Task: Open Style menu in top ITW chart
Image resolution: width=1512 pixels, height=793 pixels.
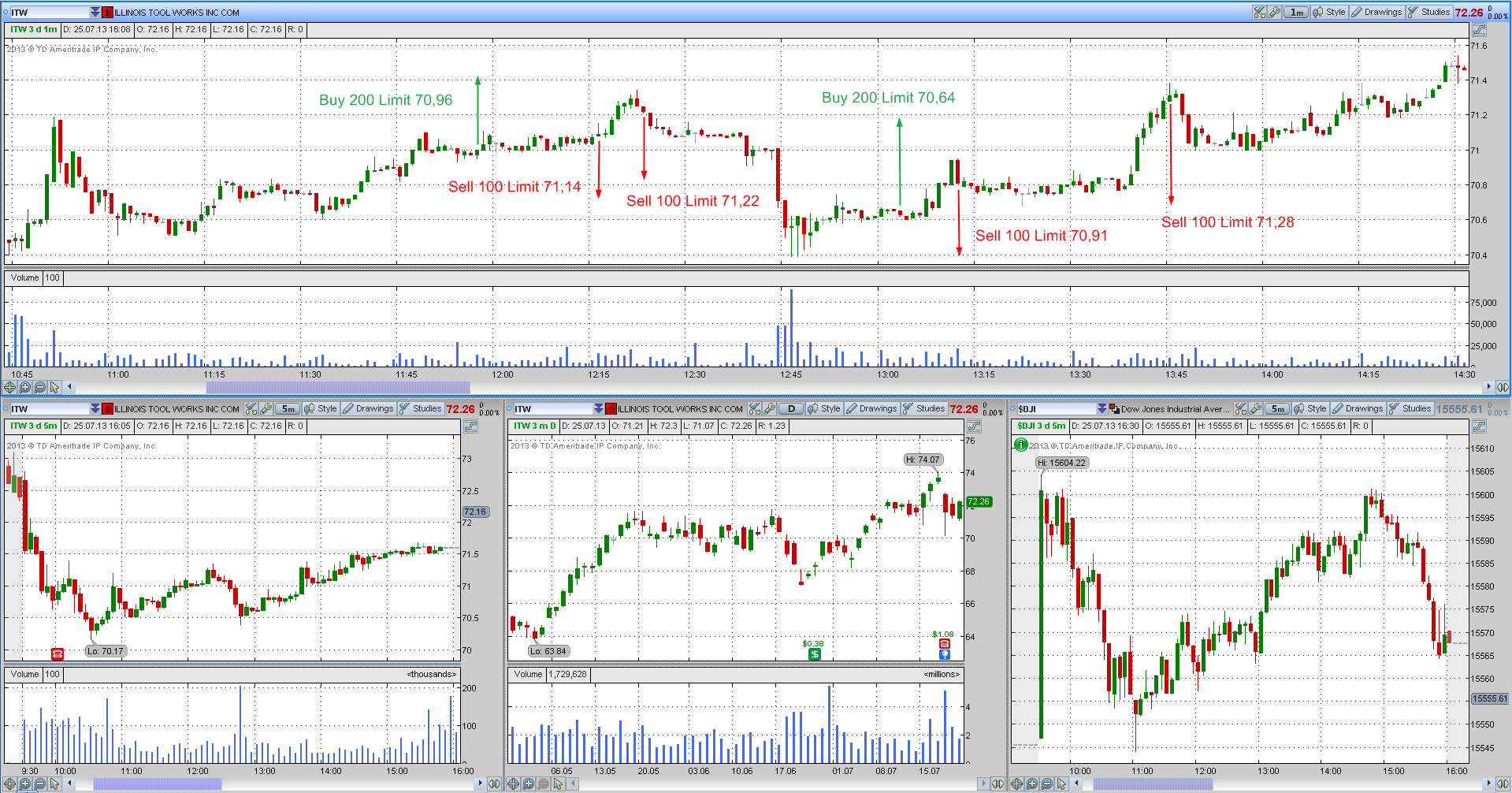Action: coord(1329,12)
